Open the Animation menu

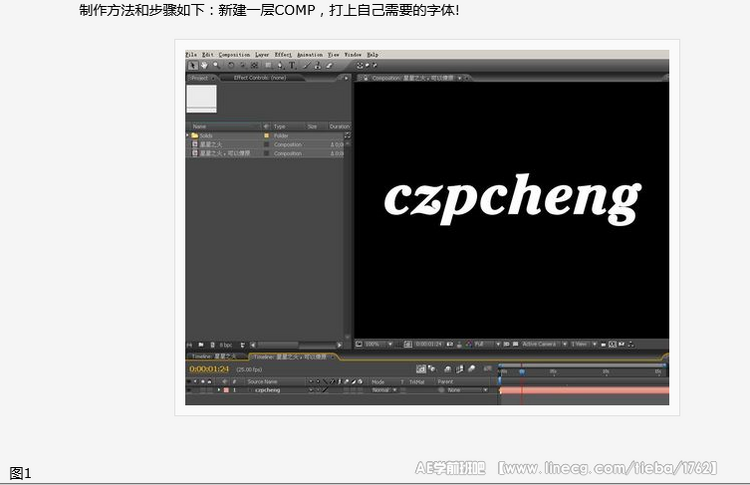pyautogui.click(x=310, y=55)
